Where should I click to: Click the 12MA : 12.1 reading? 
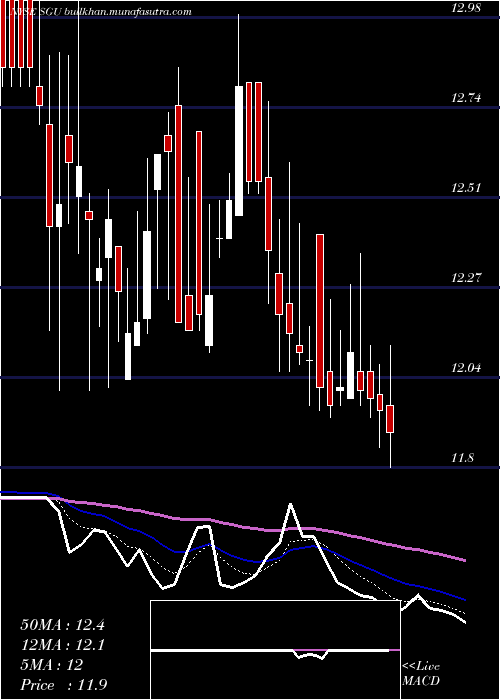(62, 645)
